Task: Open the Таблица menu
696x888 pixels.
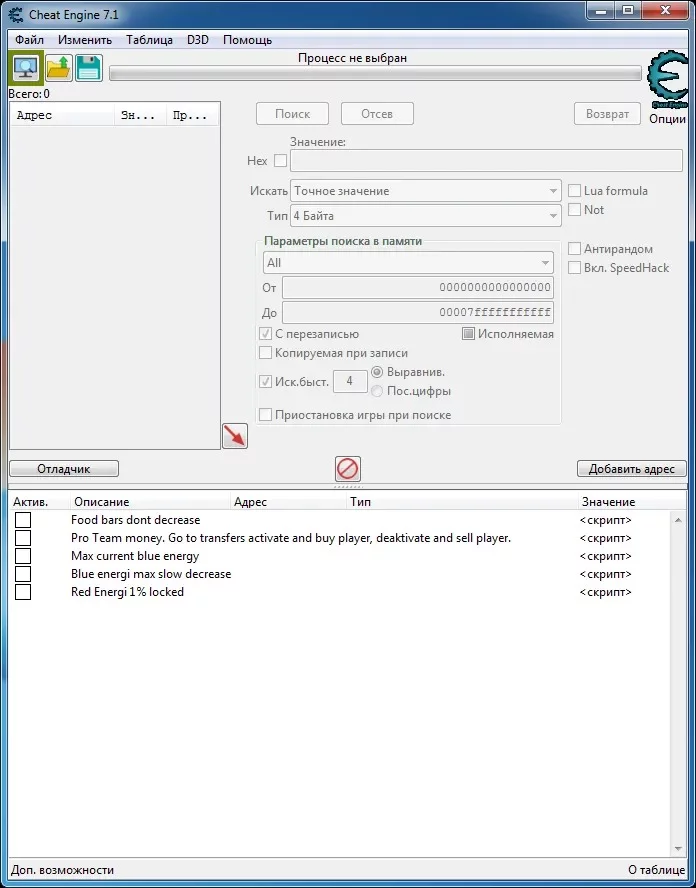Action: click(150, 40)
